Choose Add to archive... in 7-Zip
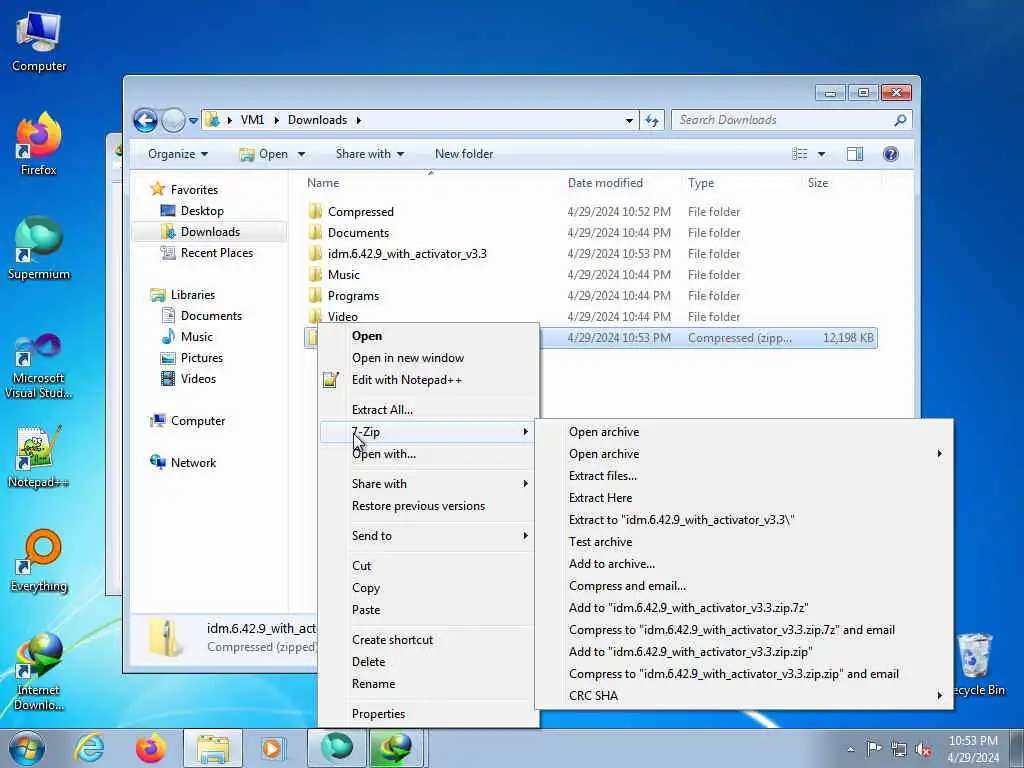The image size is (1024, 768). click(x=611, y=564)
